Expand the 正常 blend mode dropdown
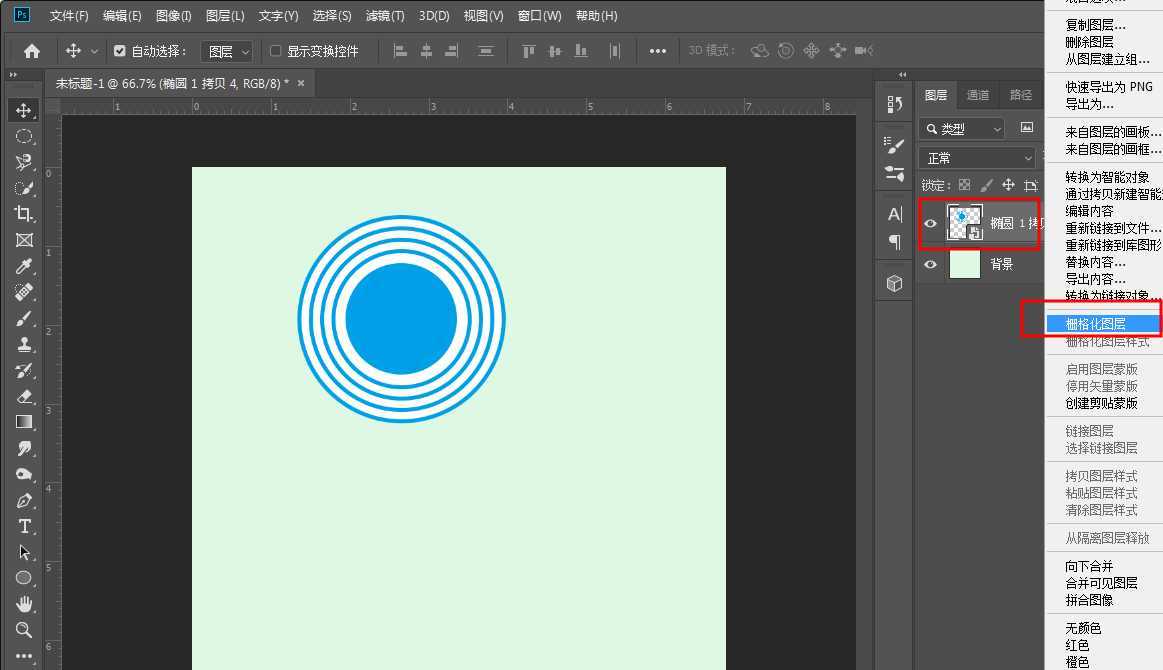This screenshot has height=670, width=1163. click(x=978, y=158)
